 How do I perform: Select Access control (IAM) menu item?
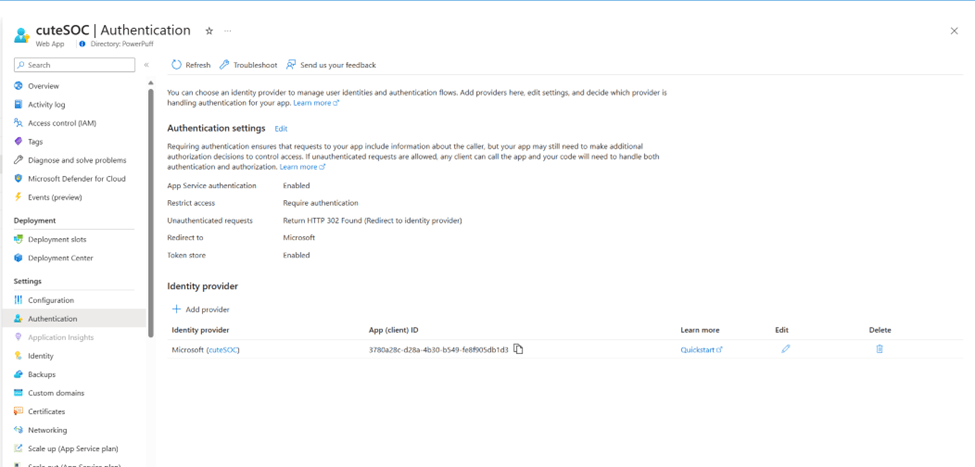click(62, 123)
